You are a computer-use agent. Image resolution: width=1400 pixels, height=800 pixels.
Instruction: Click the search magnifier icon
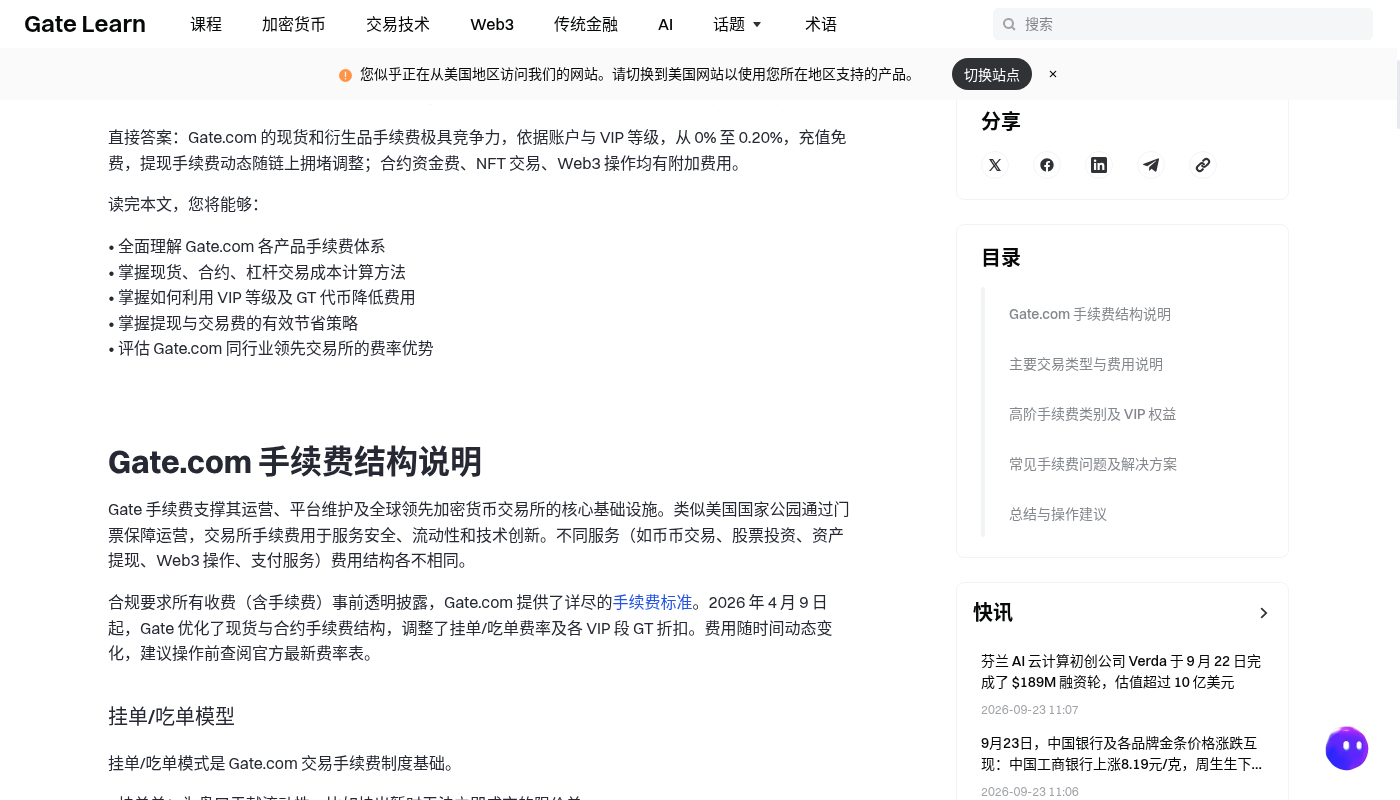pos(1009,24)
